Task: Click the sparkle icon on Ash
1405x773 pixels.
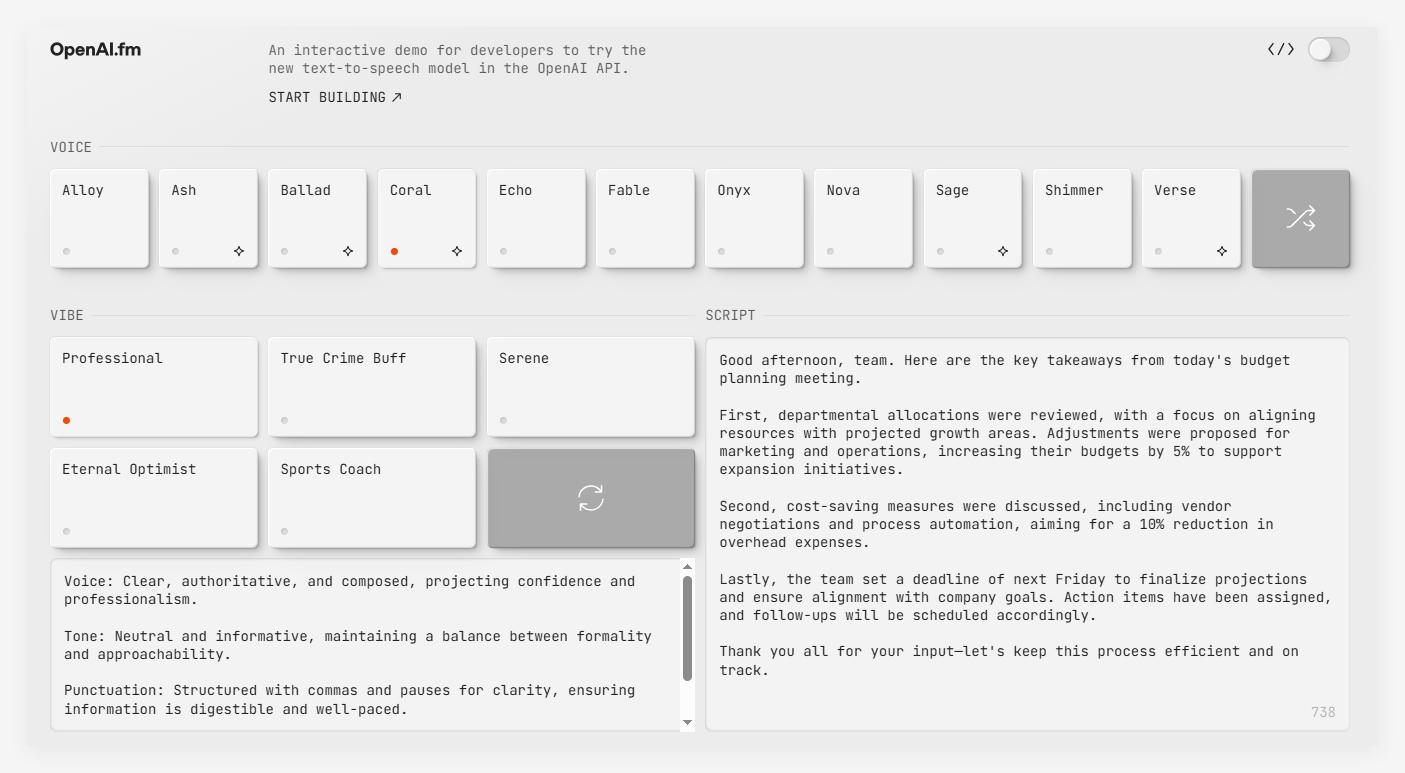Action: coord(239,251)
